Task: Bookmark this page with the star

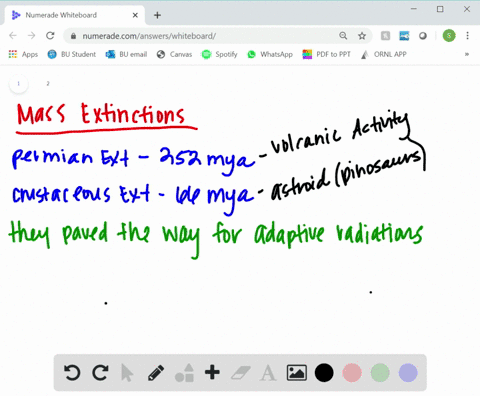Action: click(362, 36)
